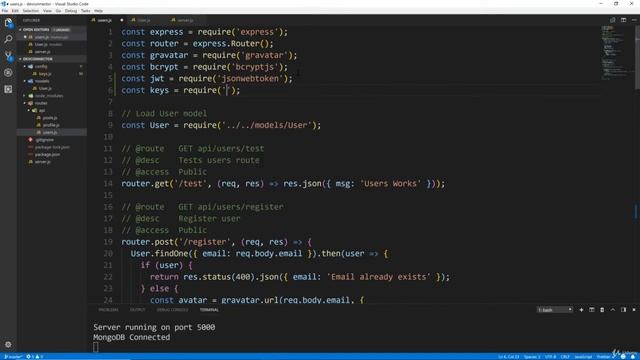640x360 pixels.
Task: Click the line and column indicator
Action: pos(508,357)
